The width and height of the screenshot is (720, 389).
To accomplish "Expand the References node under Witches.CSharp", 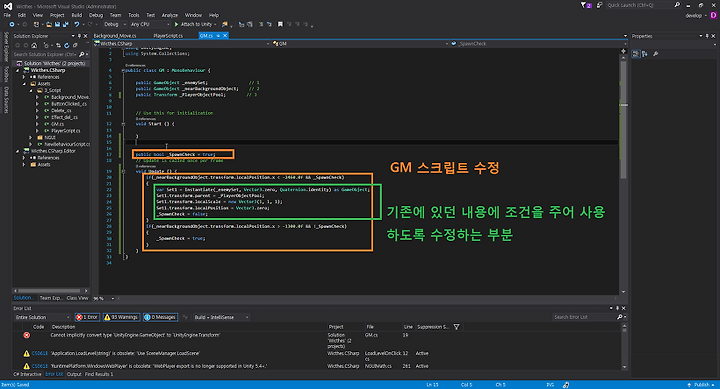I will (x=24, y=77).
